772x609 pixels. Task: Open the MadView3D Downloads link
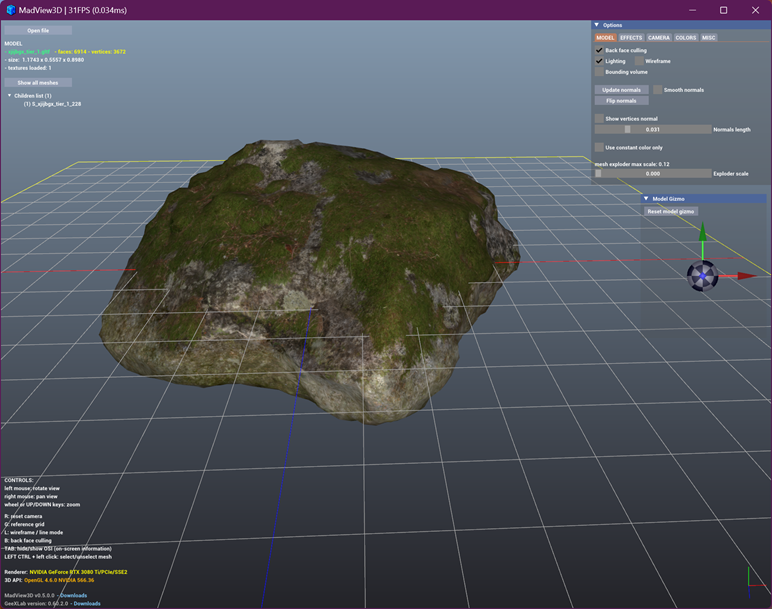(73, 595)
